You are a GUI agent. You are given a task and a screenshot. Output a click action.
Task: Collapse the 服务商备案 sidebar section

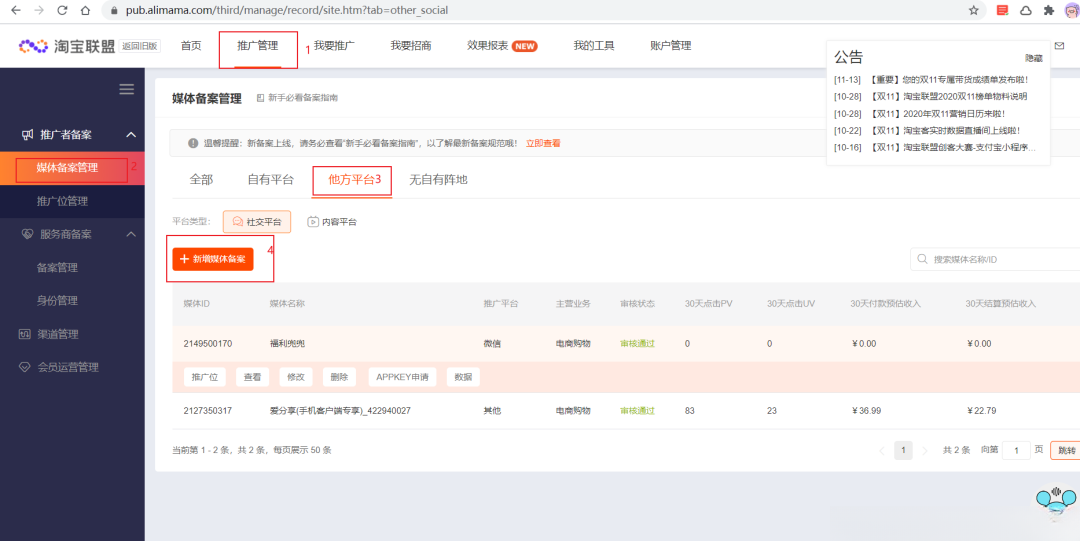click(x=131, y=234)
